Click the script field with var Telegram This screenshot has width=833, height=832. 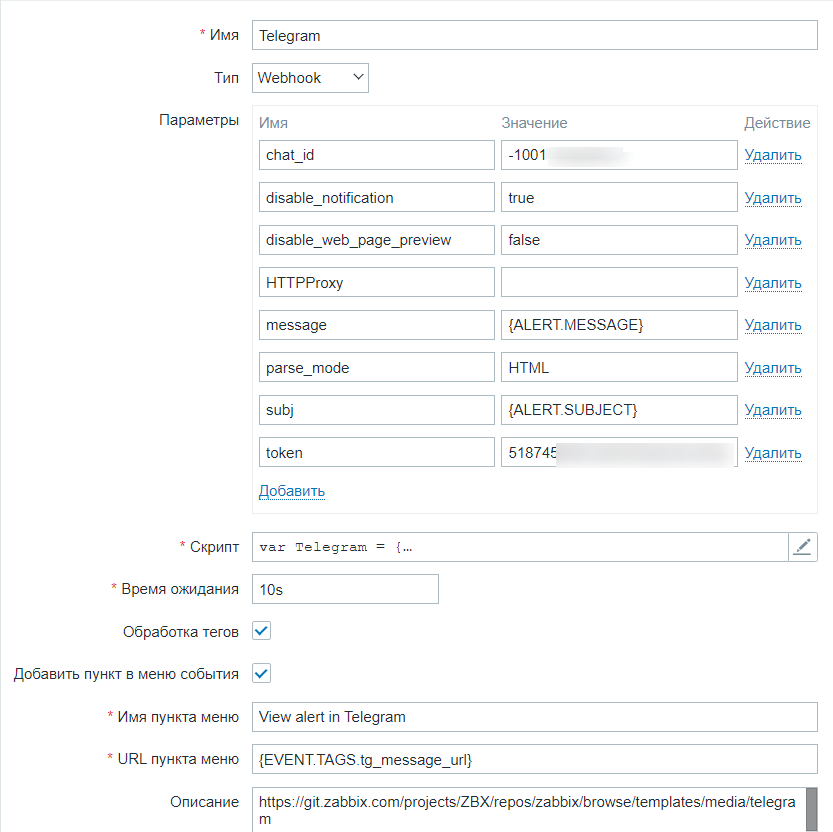(520, 547)
